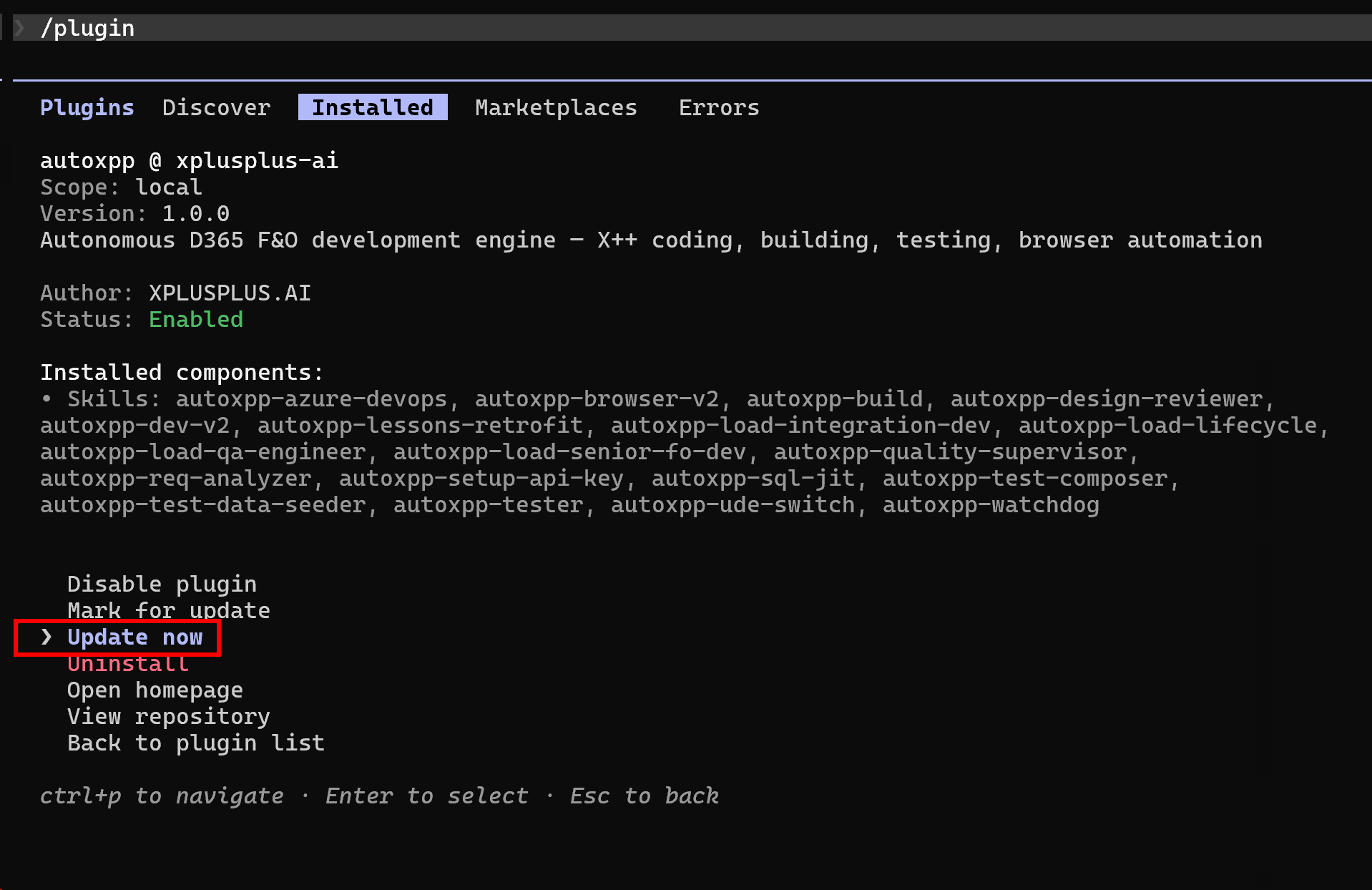This screenshot has height=890, width=1372.
Task: Click the autoxpp-lessons-retrofit skill name
Action: coord(420,425)
